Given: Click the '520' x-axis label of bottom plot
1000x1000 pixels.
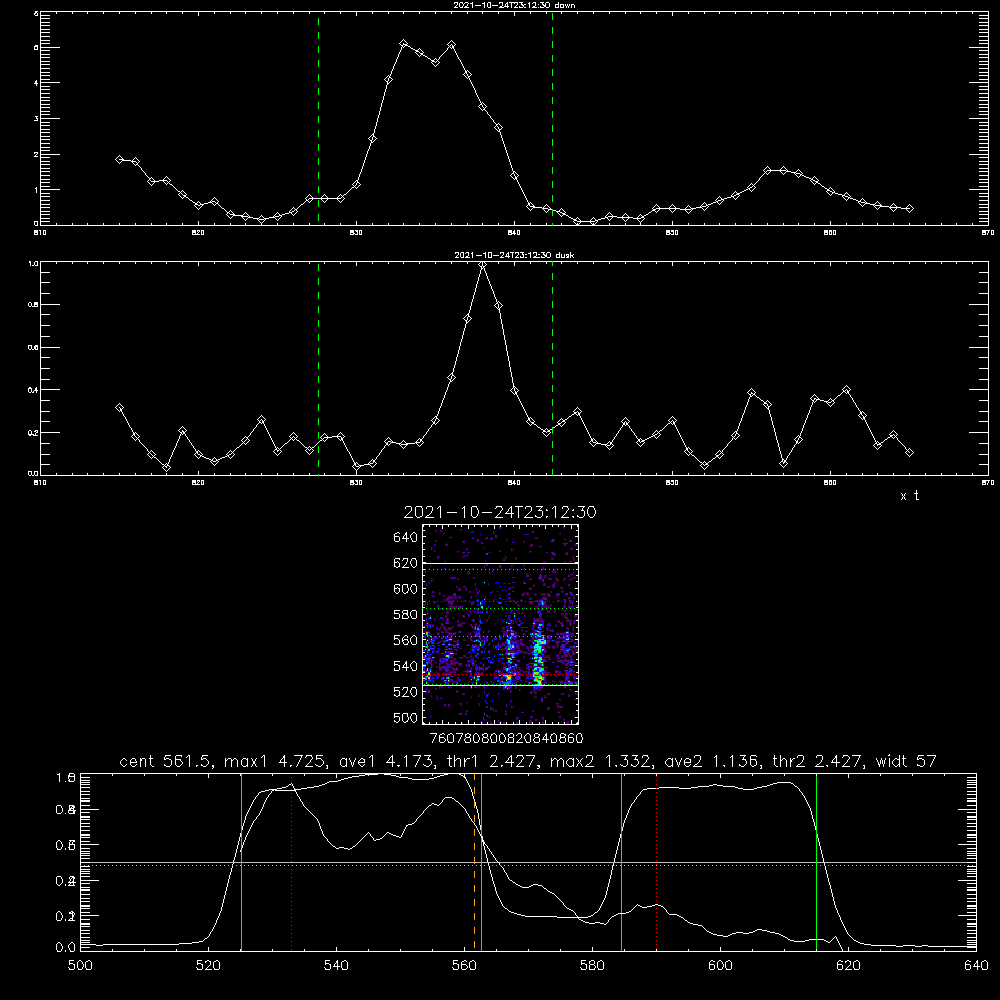Looking at the screenshot, I should 208,966.
